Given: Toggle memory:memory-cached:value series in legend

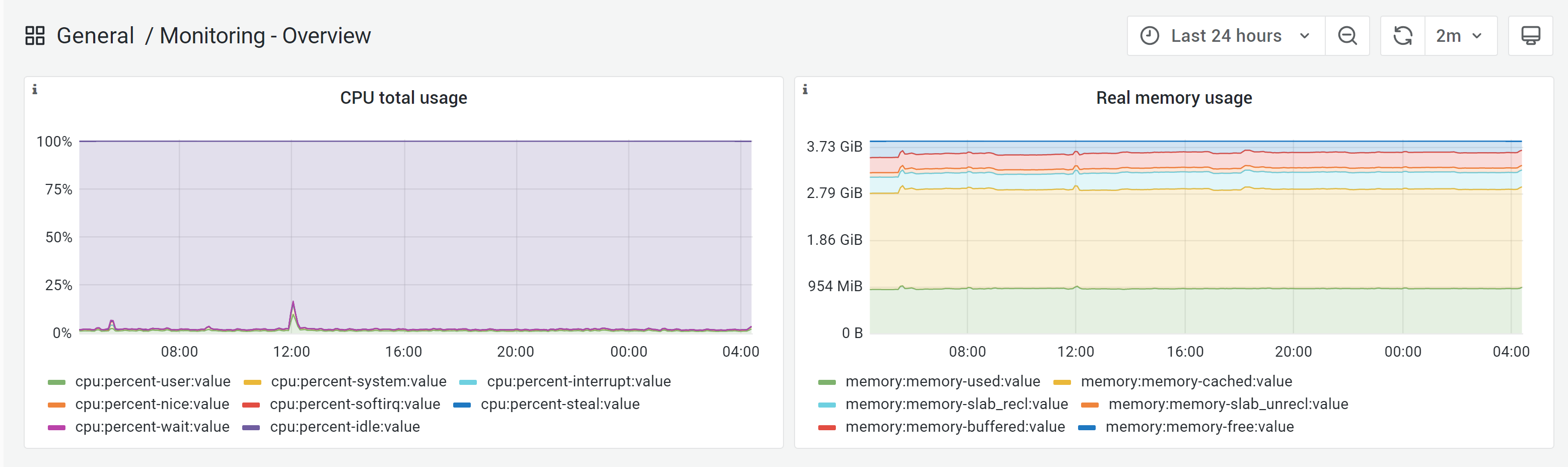Looking at the screenshot, I should pos(1186,382).
